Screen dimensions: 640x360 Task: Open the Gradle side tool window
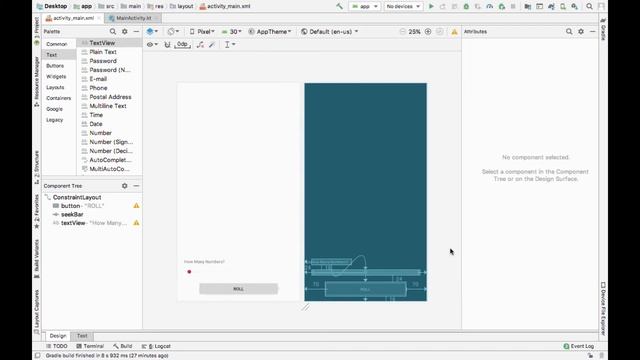point(603,29)
